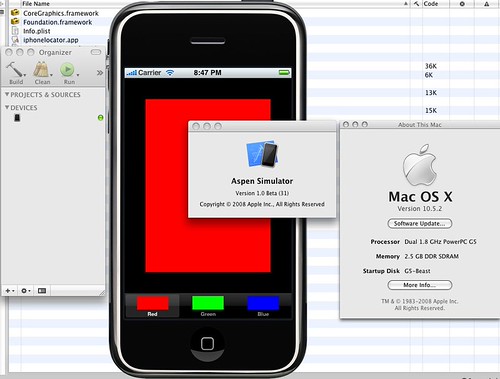Click More Info button in About This Mac
This screenshot has width=500, height=379.
[419, 285]
